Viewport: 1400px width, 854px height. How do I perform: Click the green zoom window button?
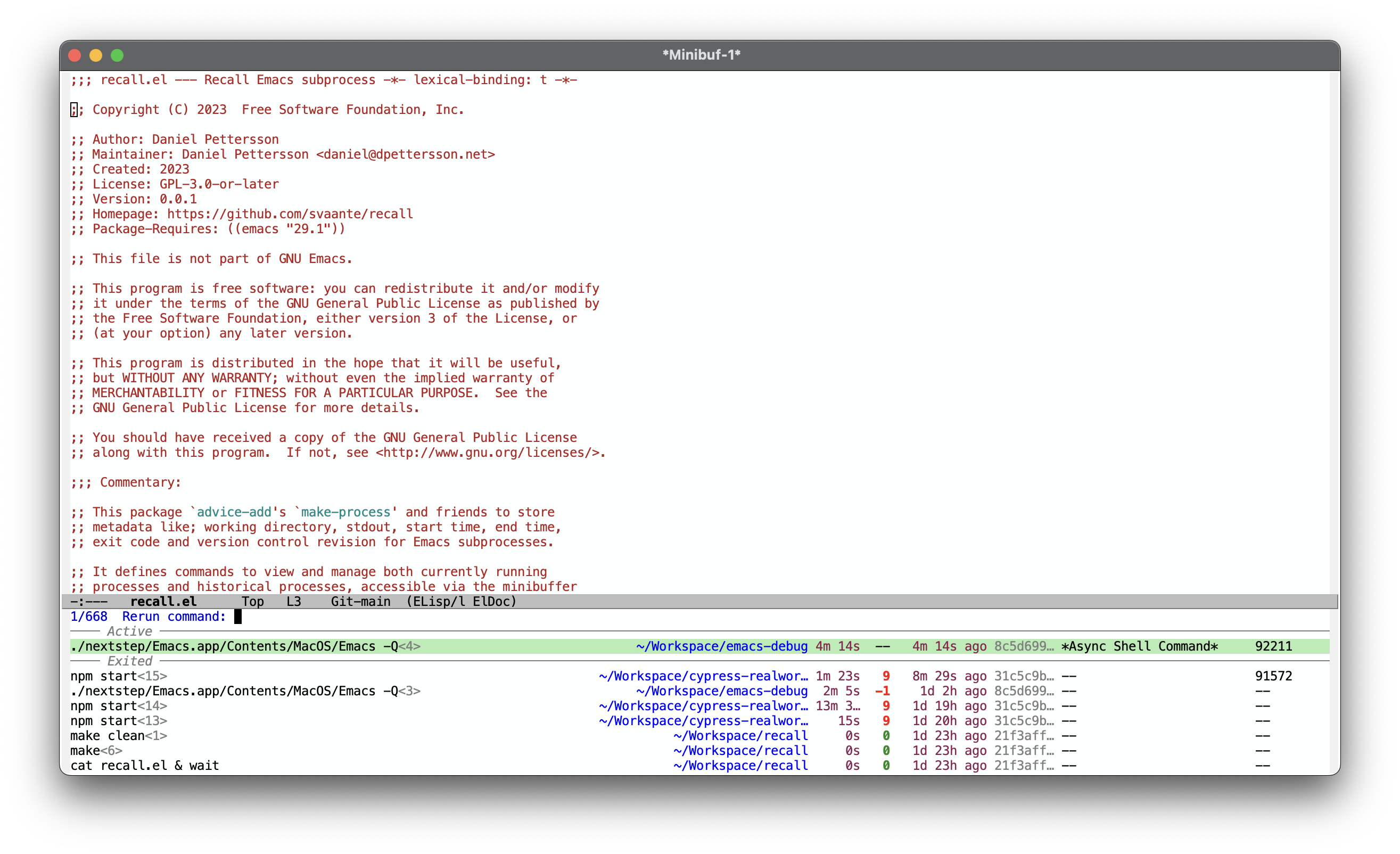click(117, 55)
